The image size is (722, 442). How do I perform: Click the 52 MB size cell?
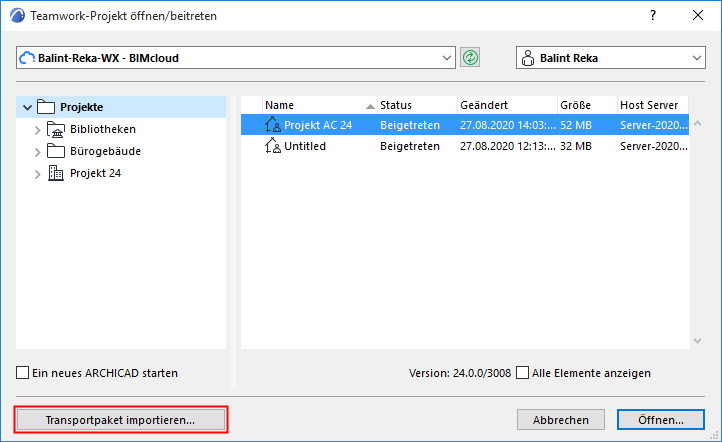[576, 125]
